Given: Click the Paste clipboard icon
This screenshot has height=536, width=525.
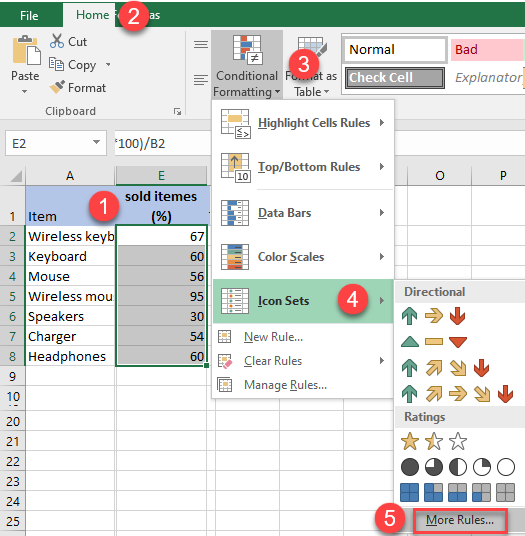Looking at the screenshot, I should tap(26, 51).
